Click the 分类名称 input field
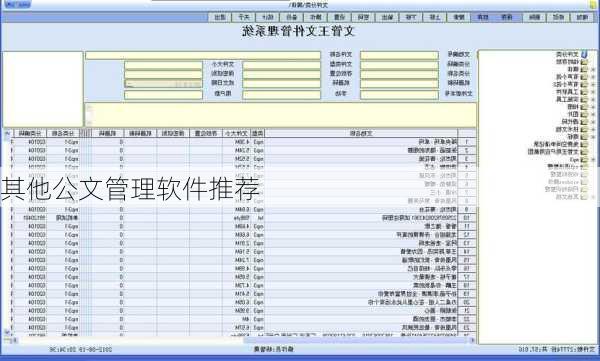This screenshot has width=600, height=361. [x=399, y=74]
